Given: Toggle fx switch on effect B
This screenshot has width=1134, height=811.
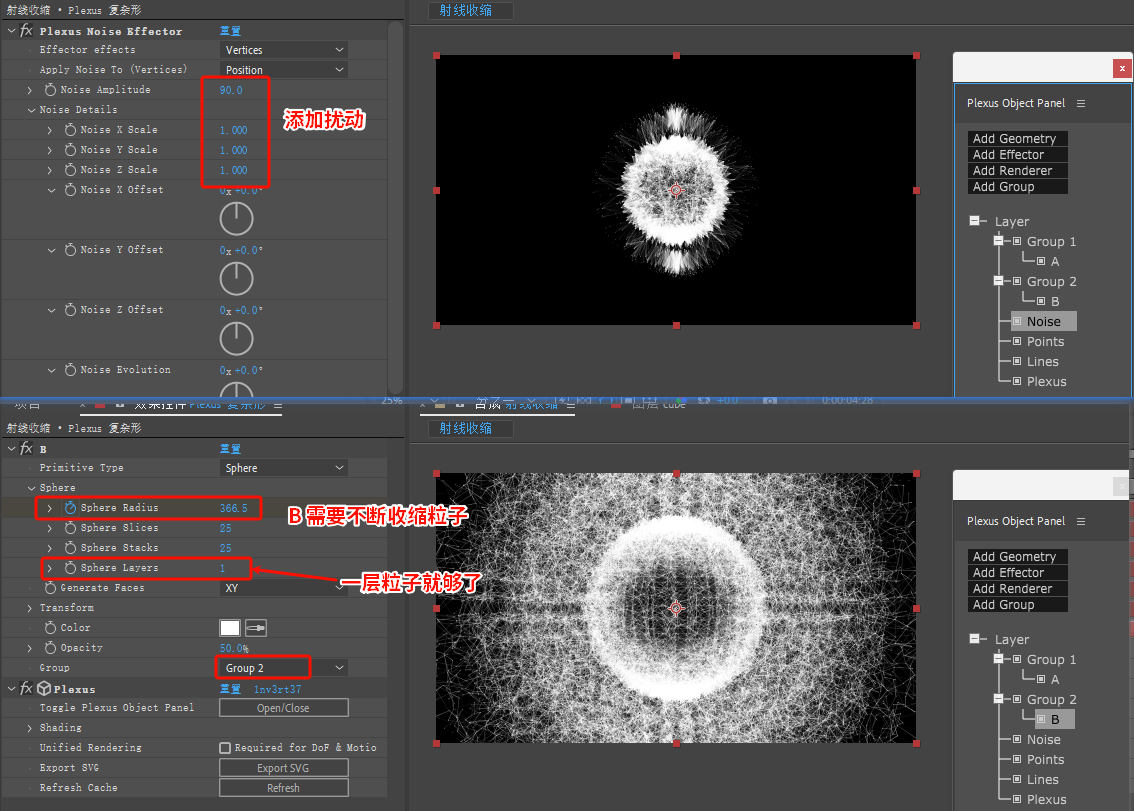Looking at the screenshot, I should (x=27, y=449).
